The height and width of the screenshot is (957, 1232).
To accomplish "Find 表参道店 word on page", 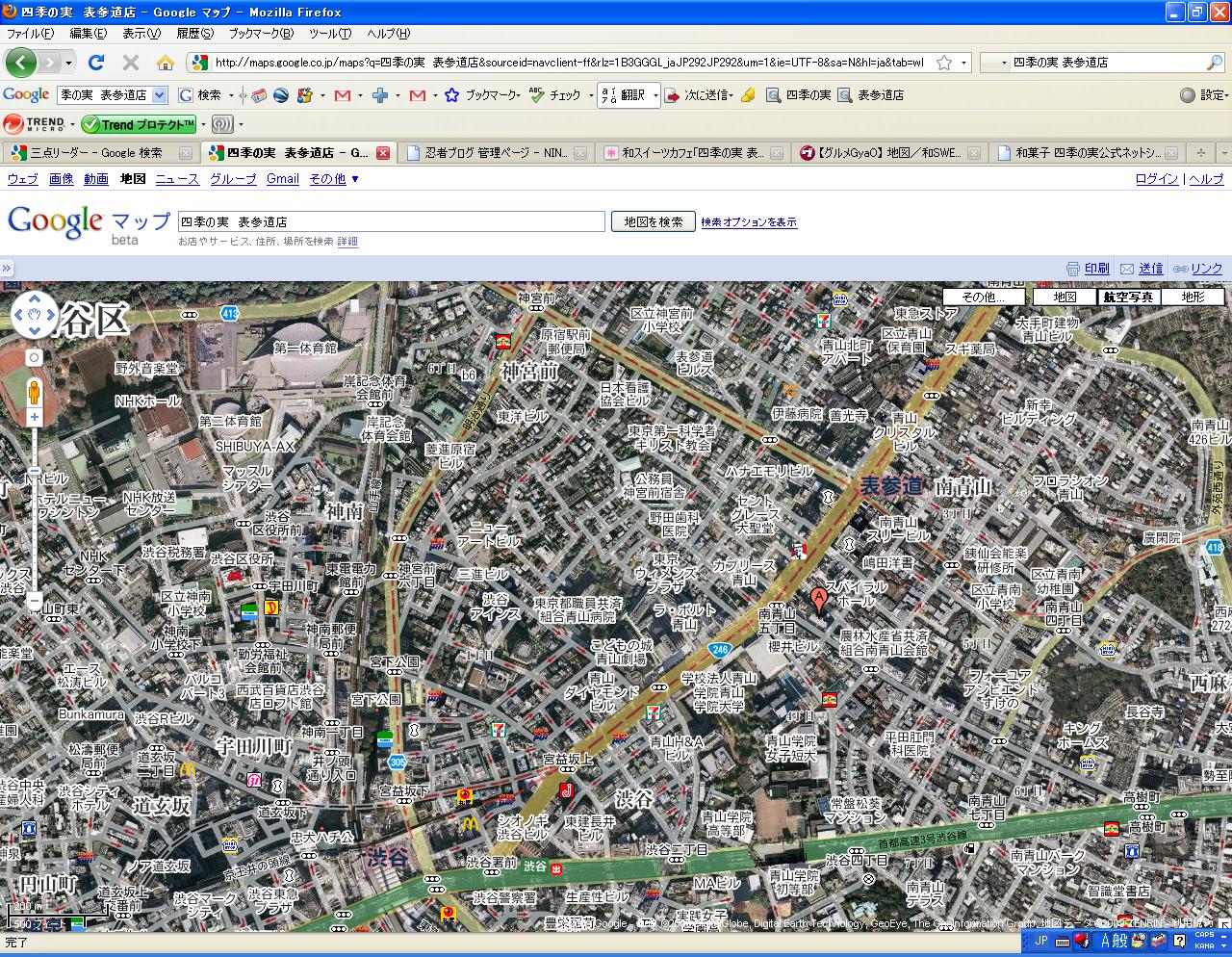I will click(871, 95).
